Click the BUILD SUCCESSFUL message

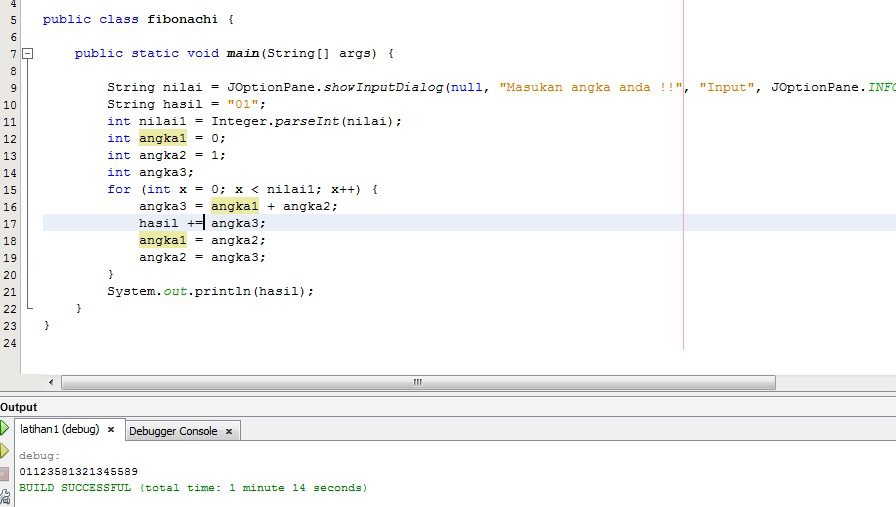point(193,488)
